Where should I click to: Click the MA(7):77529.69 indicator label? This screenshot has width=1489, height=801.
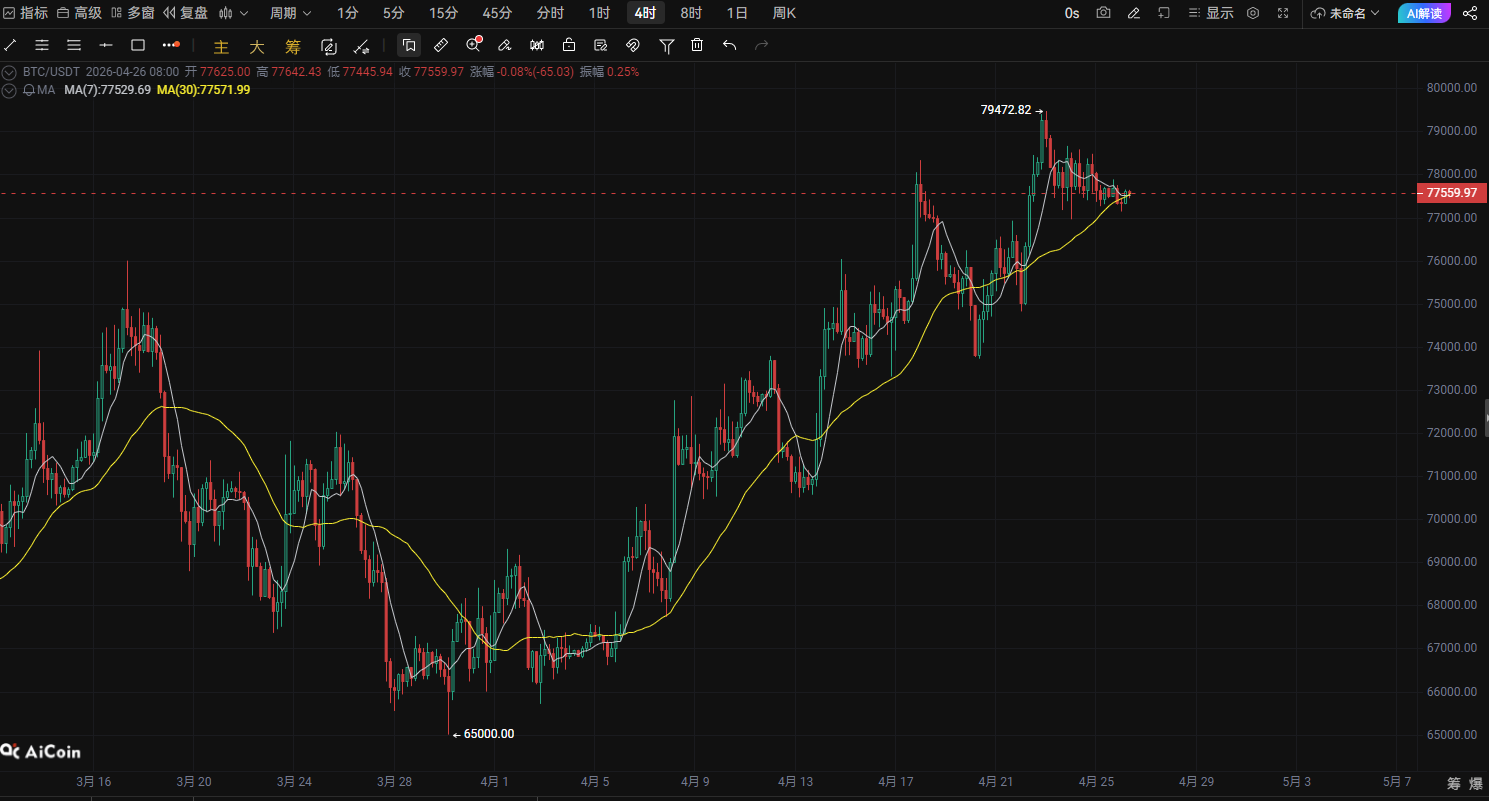tap(107, 90)
